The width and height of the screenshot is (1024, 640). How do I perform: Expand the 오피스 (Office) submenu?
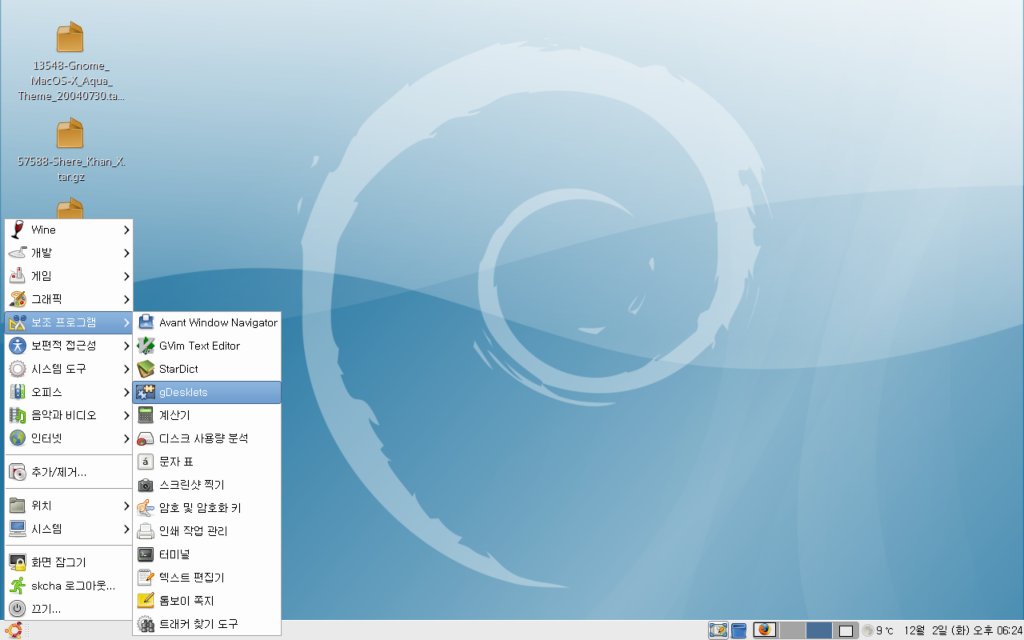[69, 392]
